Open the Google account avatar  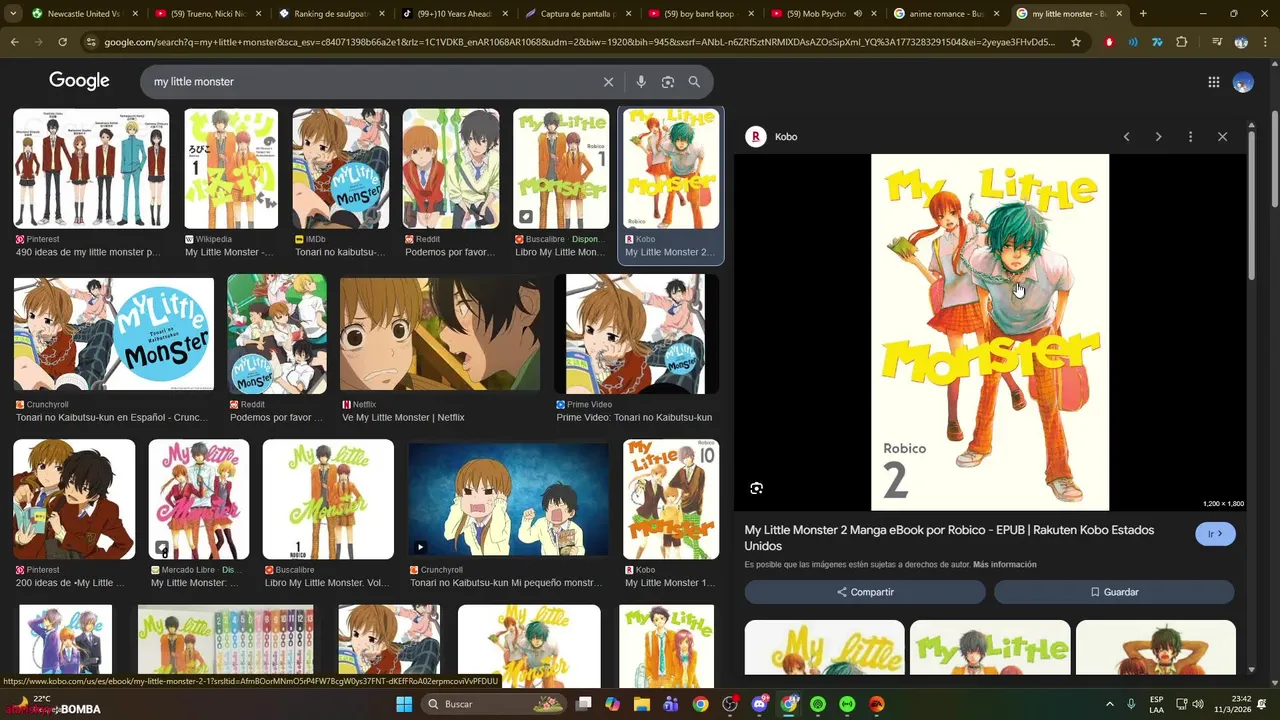pyautogui.click(x=1243, y=82)
